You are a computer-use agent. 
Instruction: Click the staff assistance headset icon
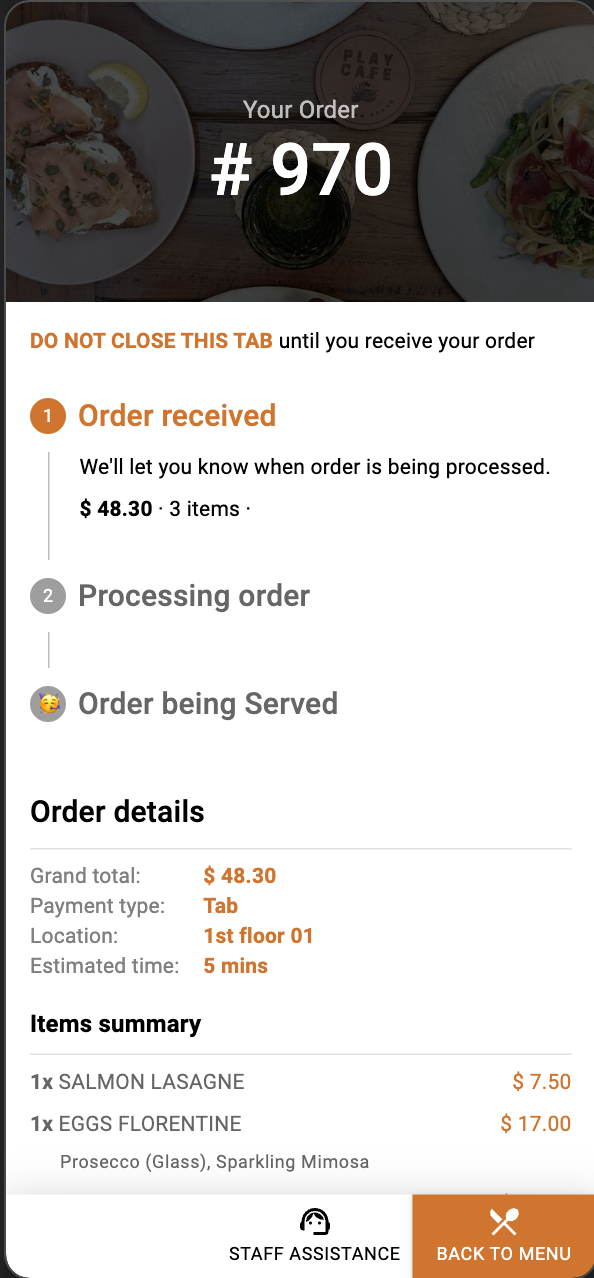click(x=315, y=1222)
